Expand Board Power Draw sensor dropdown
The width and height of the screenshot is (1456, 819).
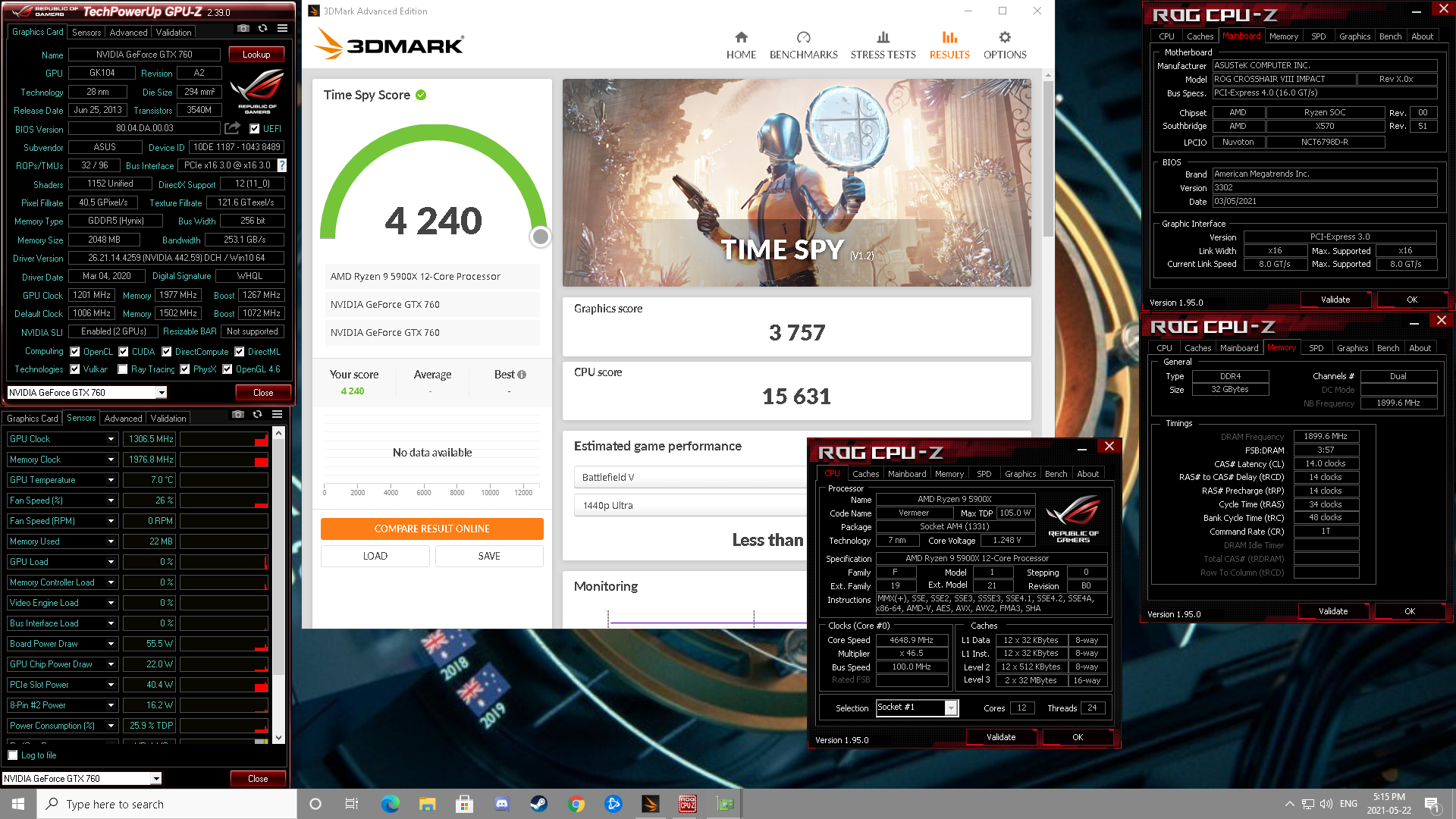[111, 644]
